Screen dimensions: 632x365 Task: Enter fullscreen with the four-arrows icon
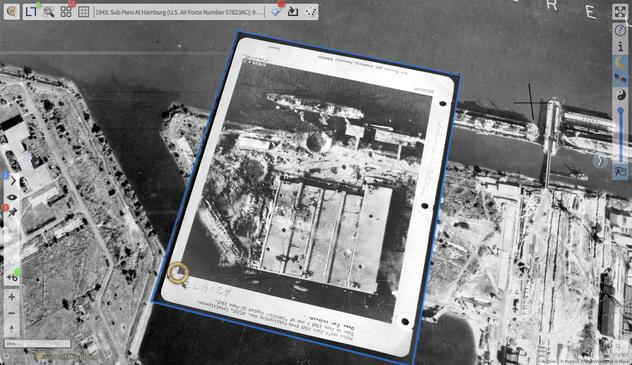(x=620, y=12)
